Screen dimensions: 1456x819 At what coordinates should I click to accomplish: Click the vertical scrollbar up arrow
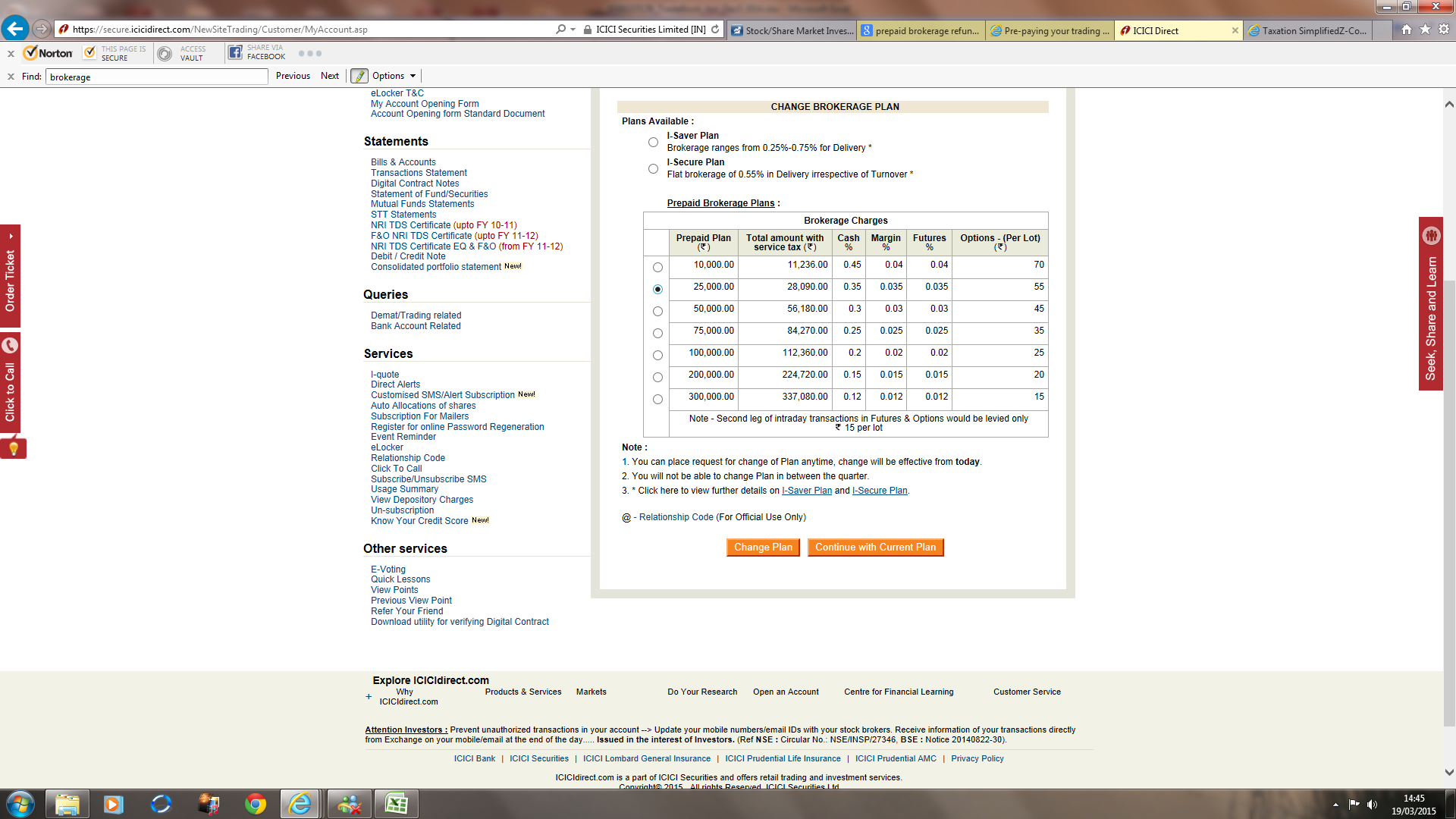(1449, 105)
